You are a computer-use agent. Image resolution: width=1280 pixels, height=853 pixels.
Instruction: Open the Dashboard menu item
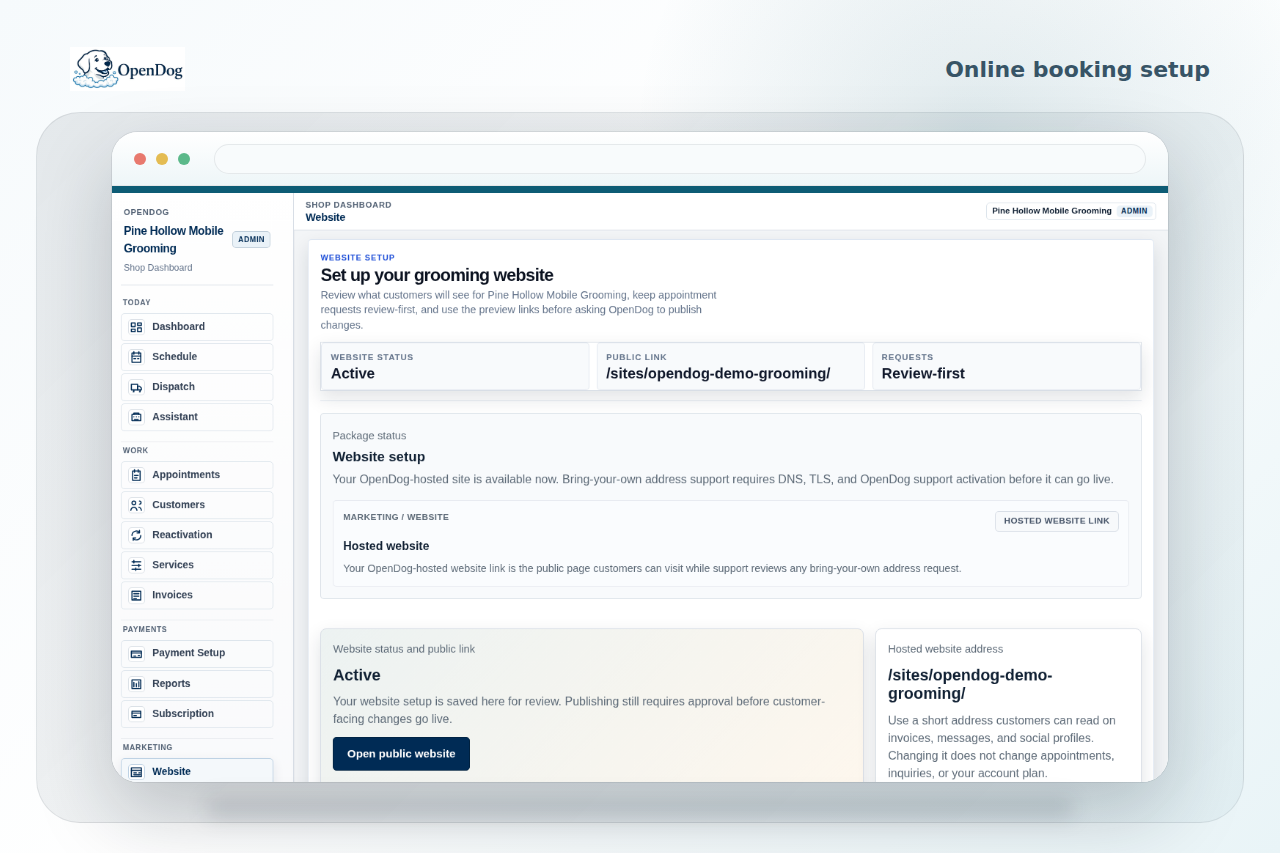197,327
